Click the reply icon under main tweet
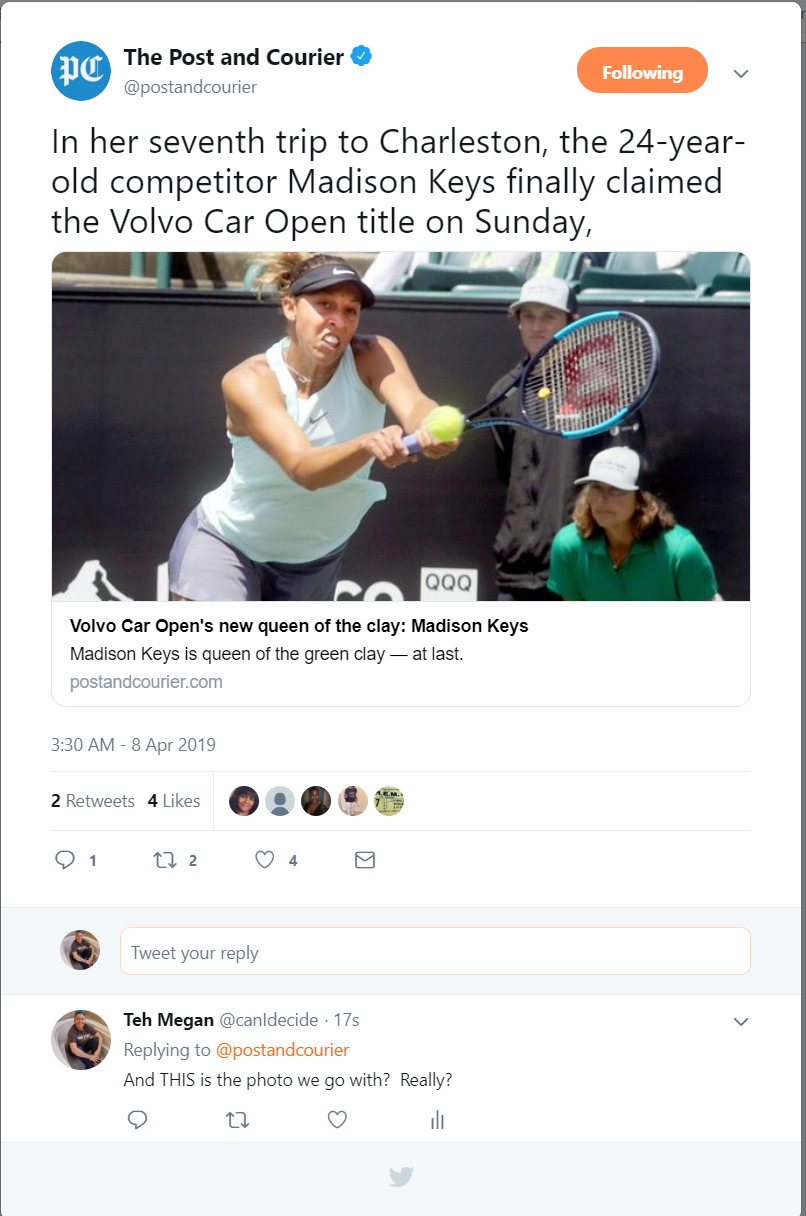The image size is (806, 1216). (65, 859)
